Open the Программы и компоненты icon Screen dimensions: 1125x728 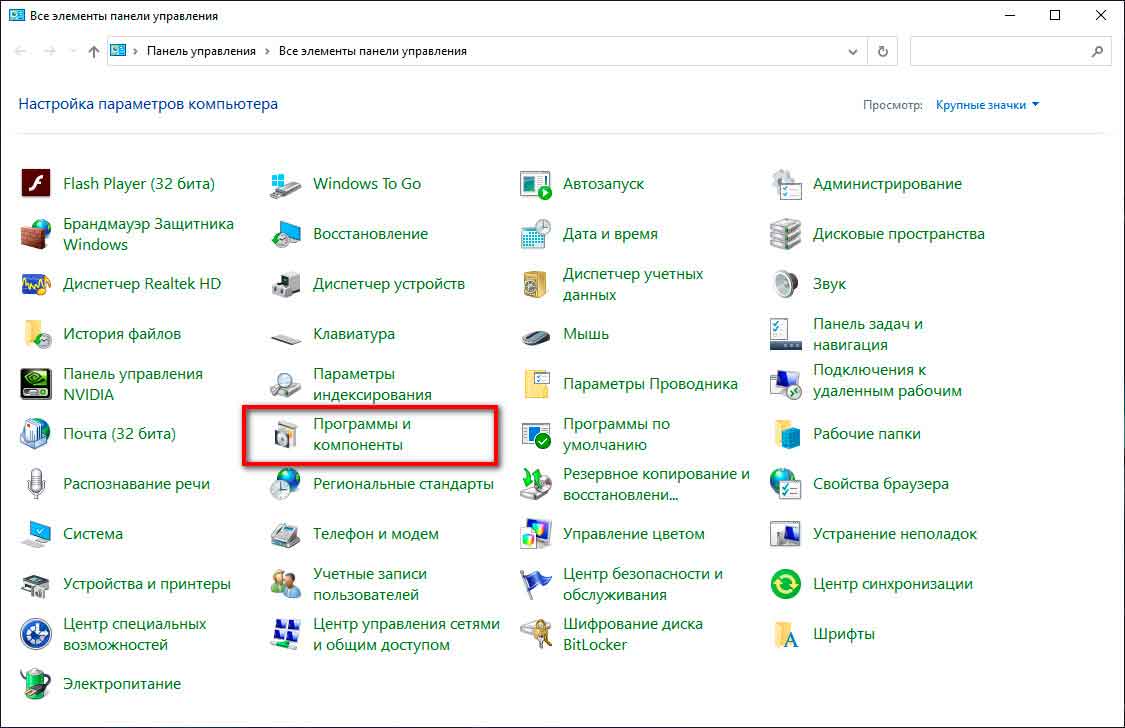[286, 434]
